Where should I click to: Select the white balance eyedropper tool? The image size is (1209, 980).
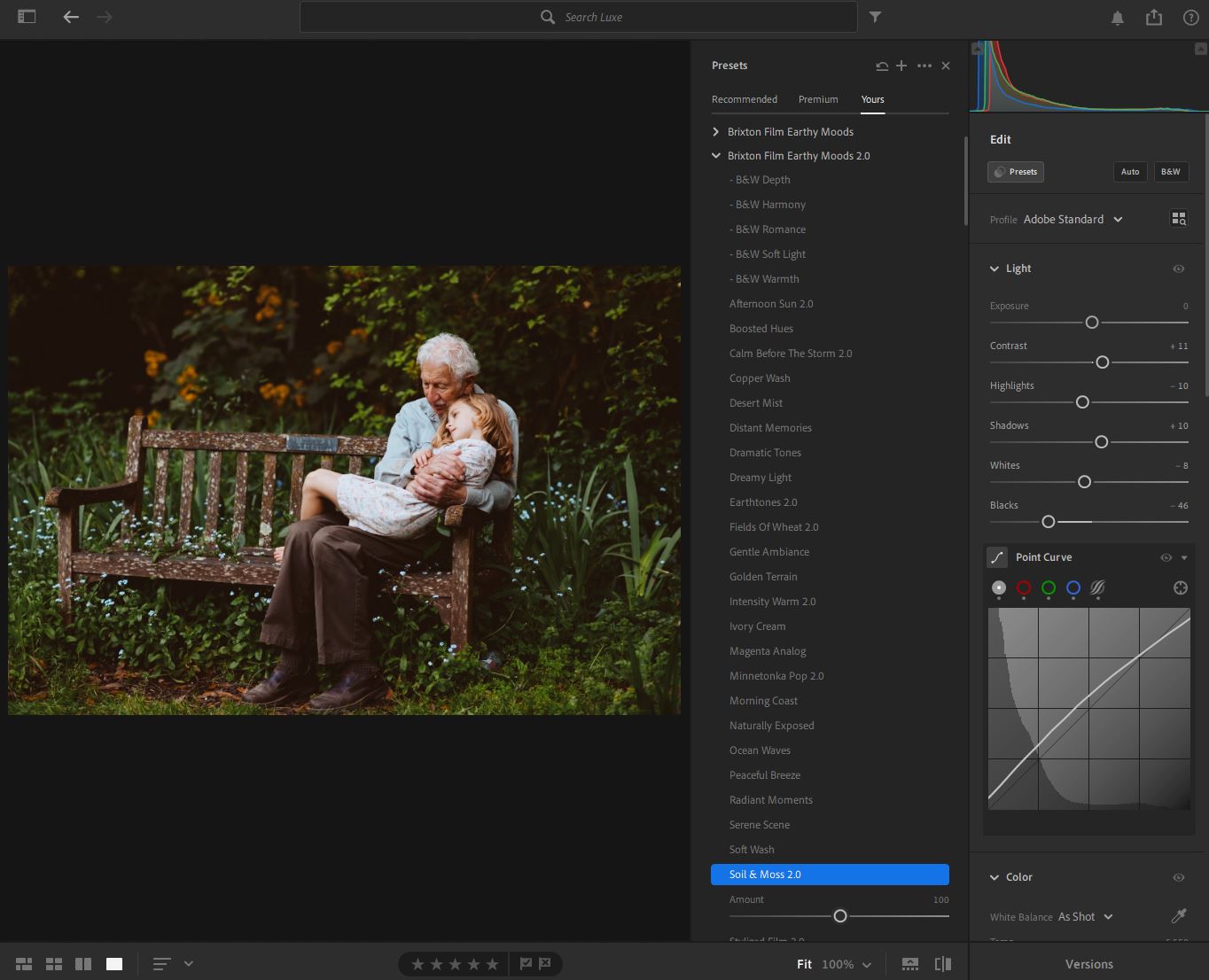(x=1179, y=916)
